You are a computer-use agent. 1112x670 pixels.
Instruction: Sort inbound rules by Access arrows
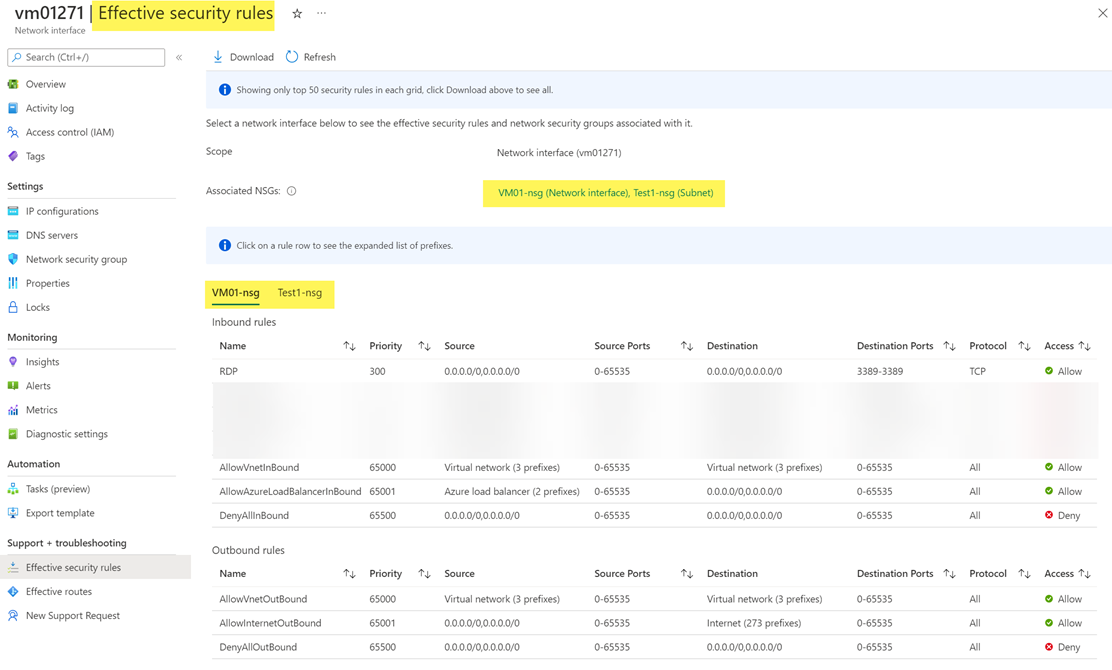click(1085, 346)
